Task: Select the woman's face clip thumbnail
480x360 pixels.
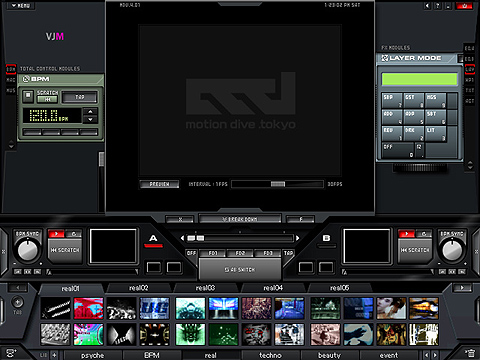Action: (391, 309)
